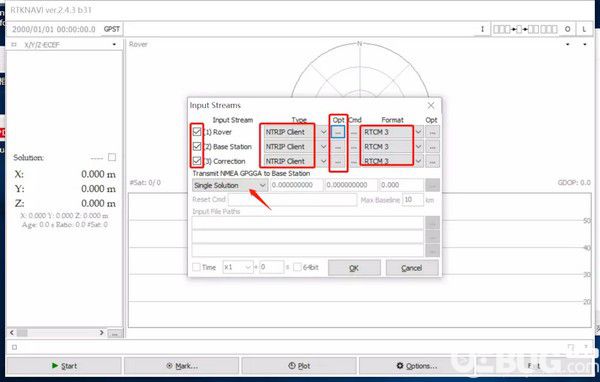Open the x1 time speed dropdown
Screen dimensions: 600x382
238,267
